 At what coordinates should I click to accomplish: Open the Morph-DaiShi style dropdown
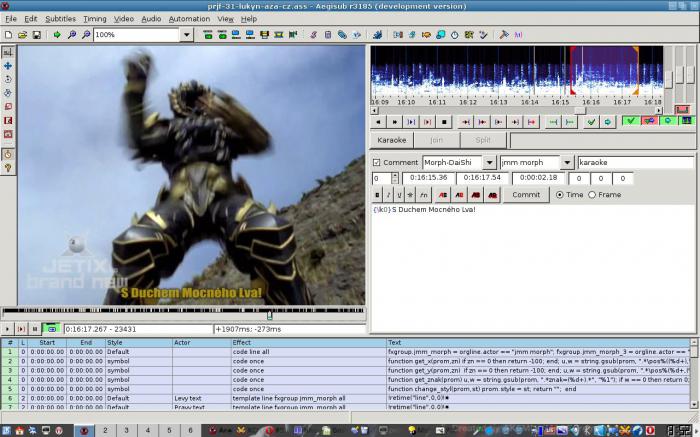(489, 162)
